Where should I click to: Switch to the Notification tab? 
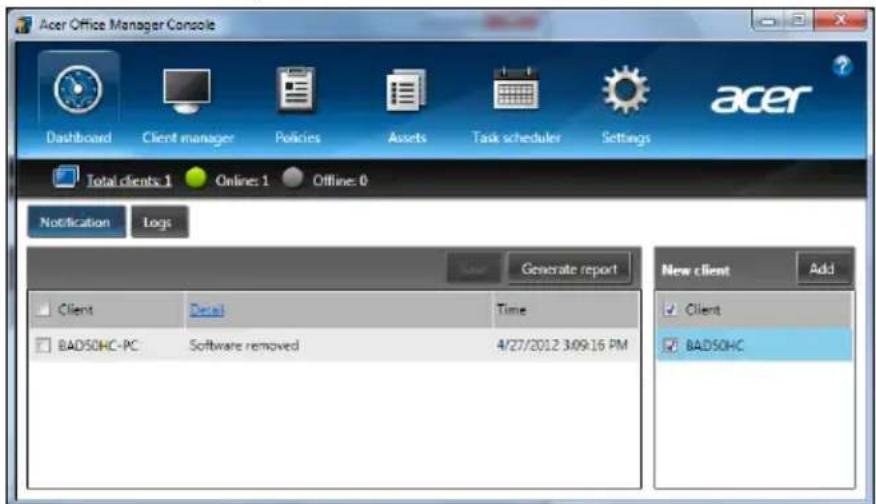coord(77,222)
